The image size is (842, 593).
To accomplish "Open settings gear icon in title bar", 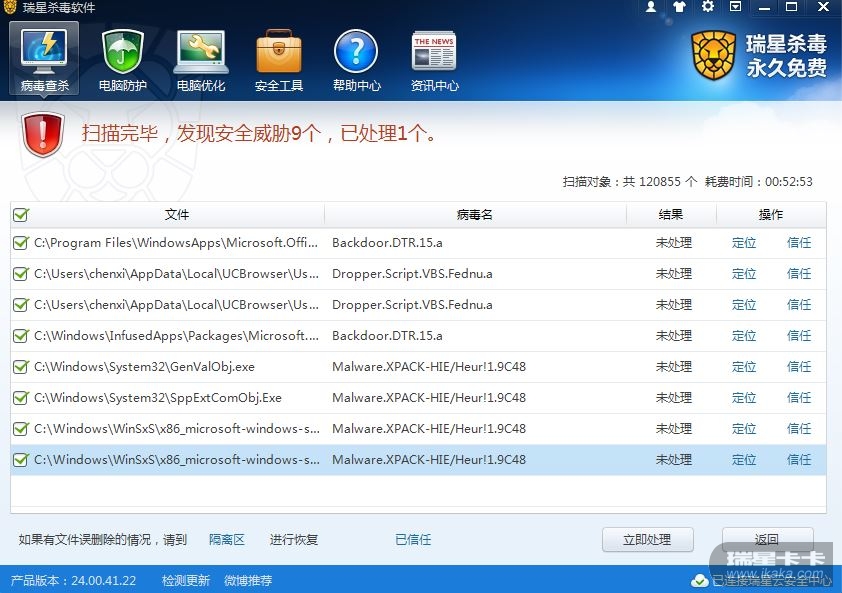I will (x=708, y=6).
